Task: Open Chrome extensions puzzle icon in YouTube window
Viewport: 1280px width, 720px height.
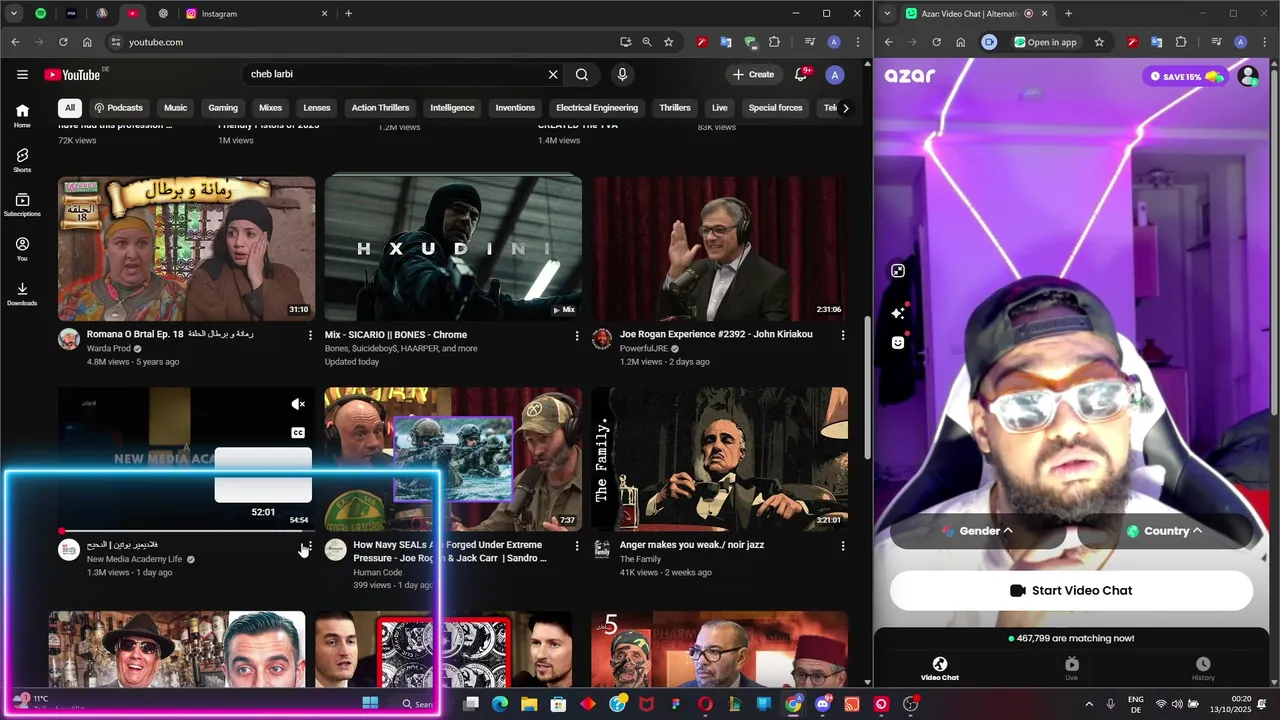Action: pyautogui.click(x=774, y=42)
